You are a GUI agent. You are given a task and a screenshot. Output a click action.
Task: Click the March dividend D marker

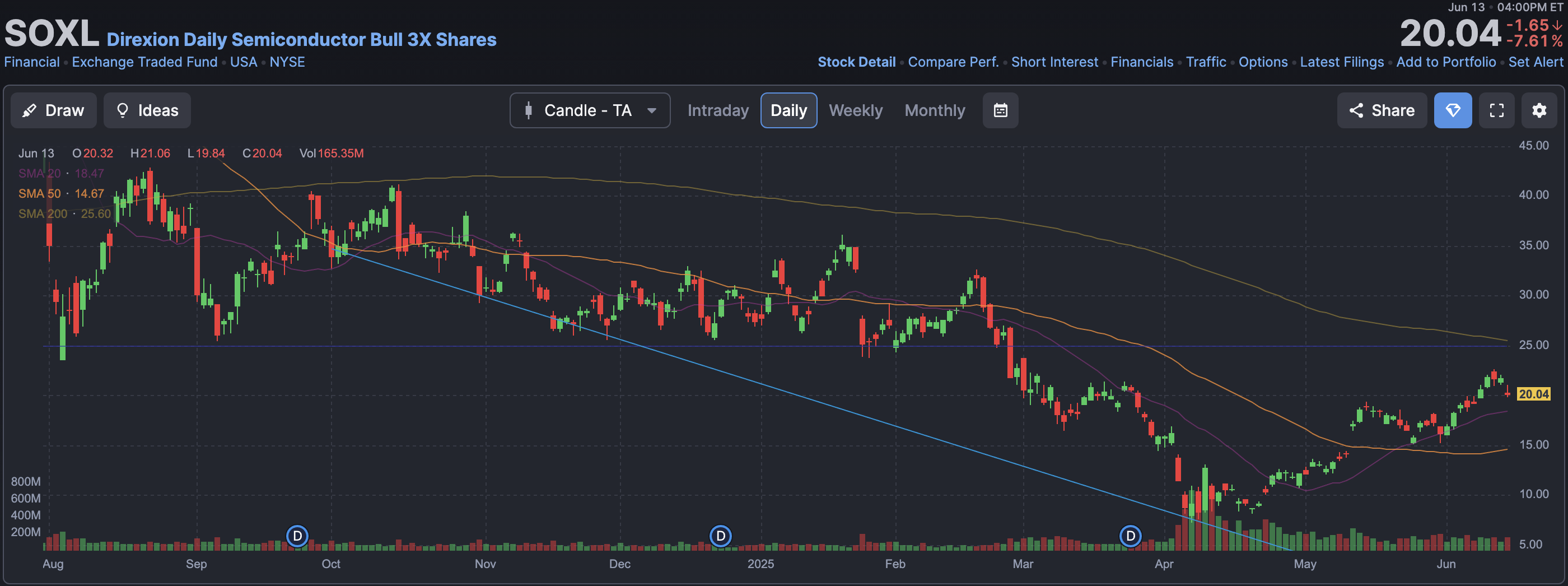click(1130, 536)
